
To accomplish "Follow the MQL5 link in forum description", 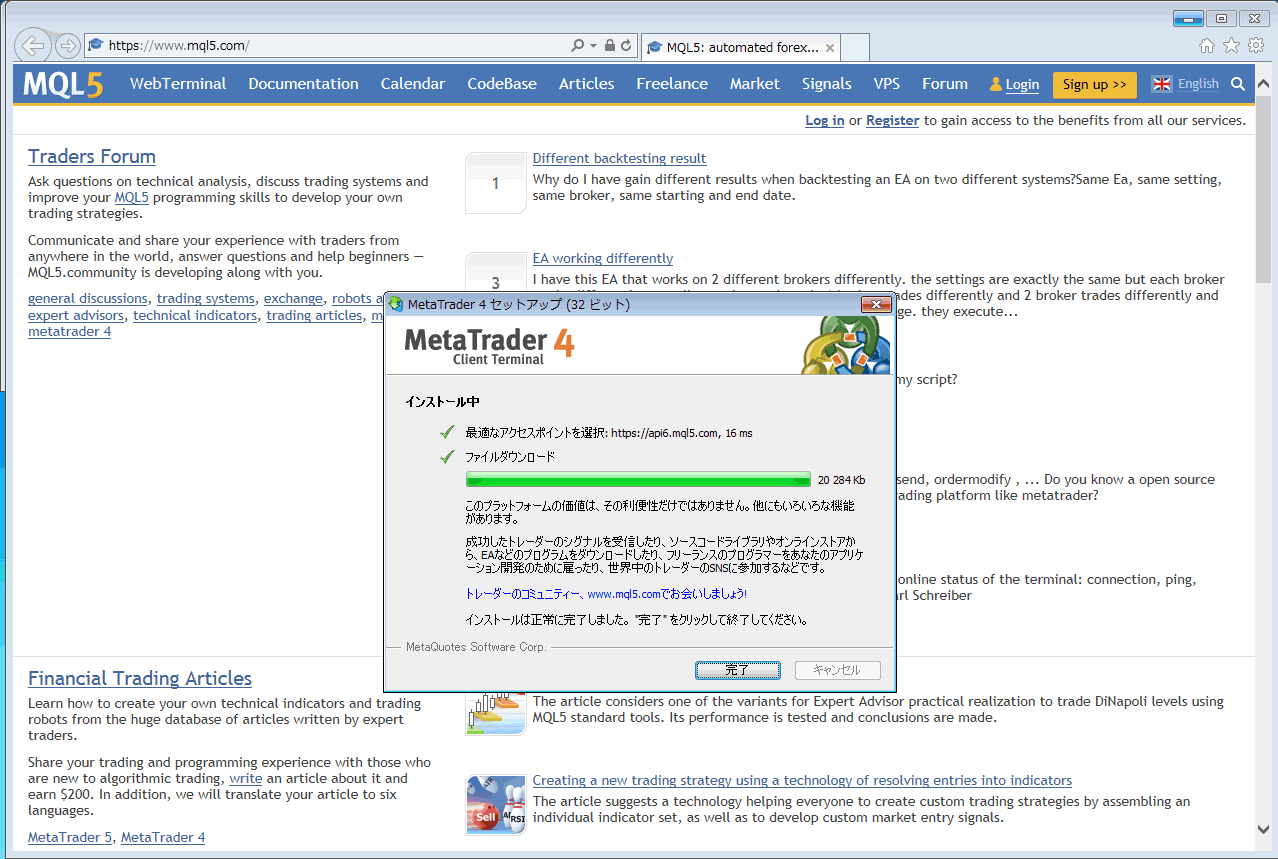I will [x=131, y=197].
